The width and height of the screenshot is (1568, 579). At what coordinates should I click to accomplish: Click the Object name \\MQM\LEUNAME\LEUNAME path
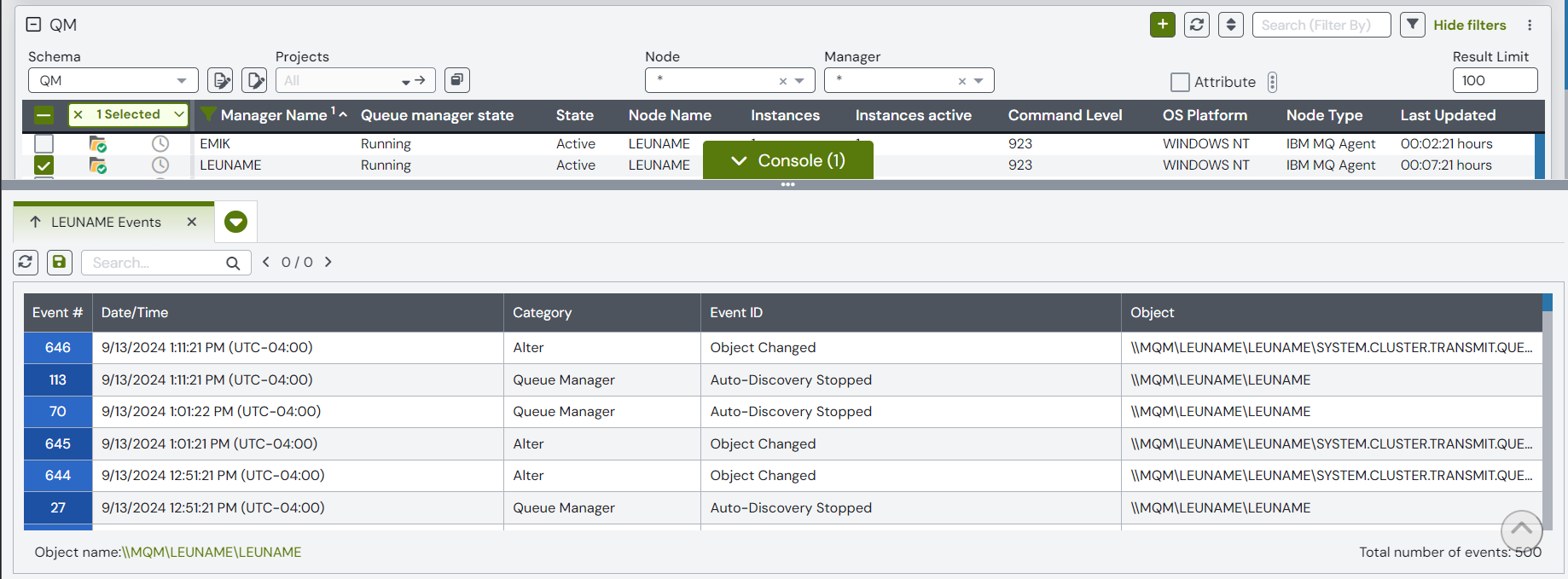click(x=212, y=552)
